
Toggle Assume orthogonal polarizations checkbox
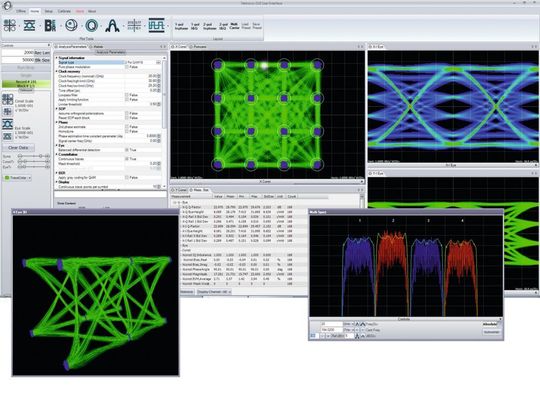pyautogui.click(x=127, y=113)
